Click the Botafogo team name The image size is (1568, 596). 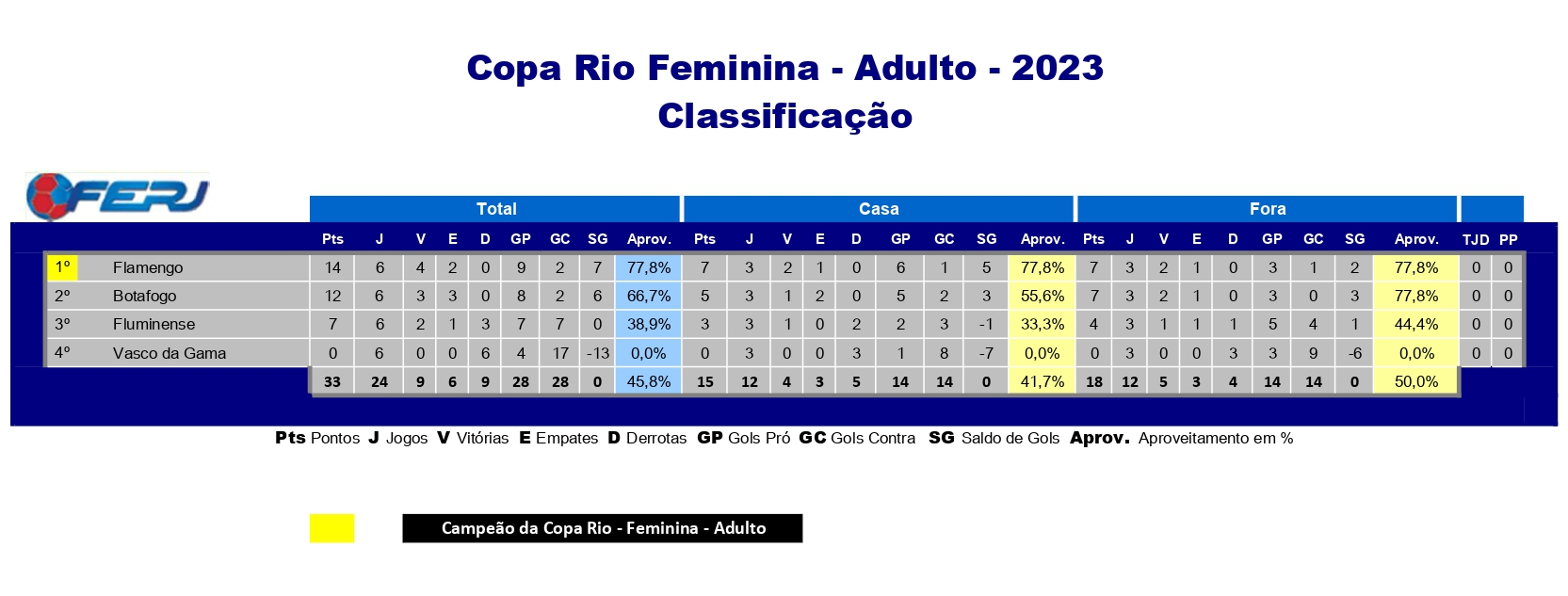(x=144, y=296)
